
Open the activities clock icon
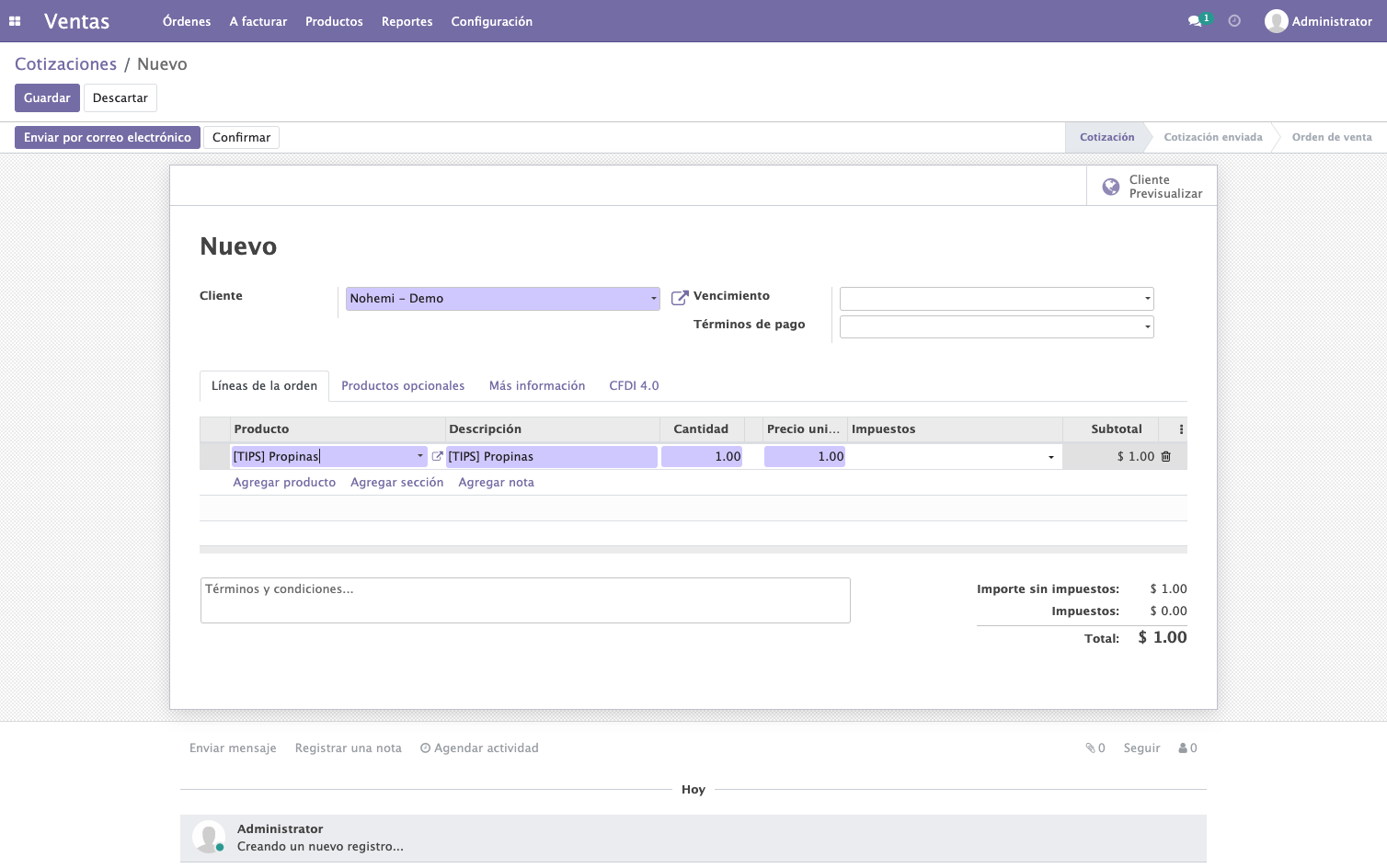[1234, 21]
